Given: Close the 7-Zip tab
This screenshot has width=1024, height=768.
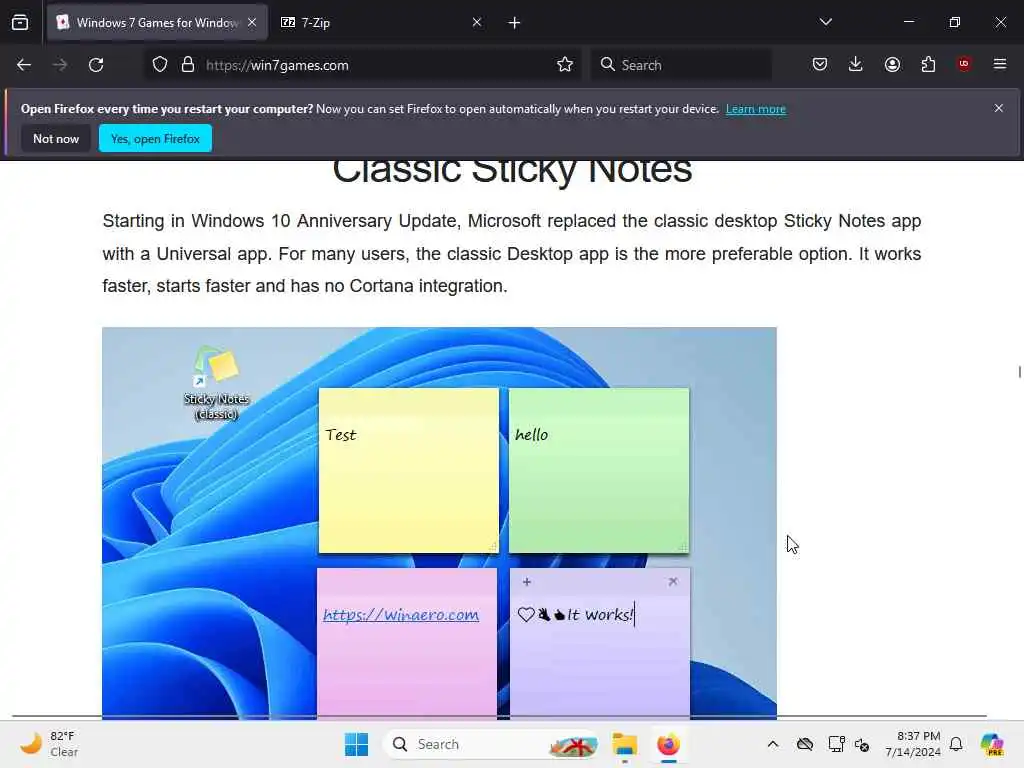Looking at the screenshot, I should click(x=477, y=22).
